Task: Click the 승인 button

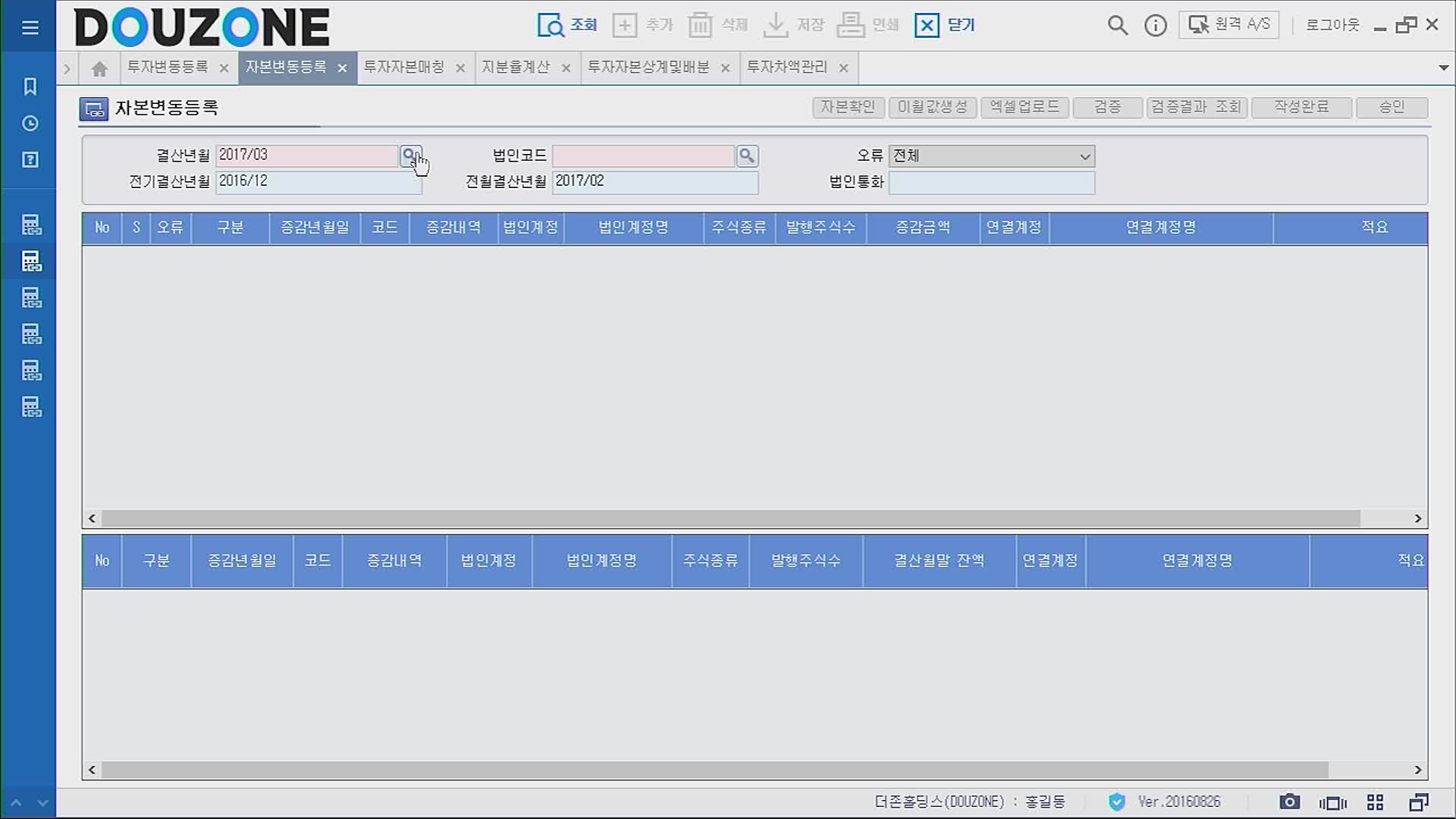Action: [x=1392, y=107]
